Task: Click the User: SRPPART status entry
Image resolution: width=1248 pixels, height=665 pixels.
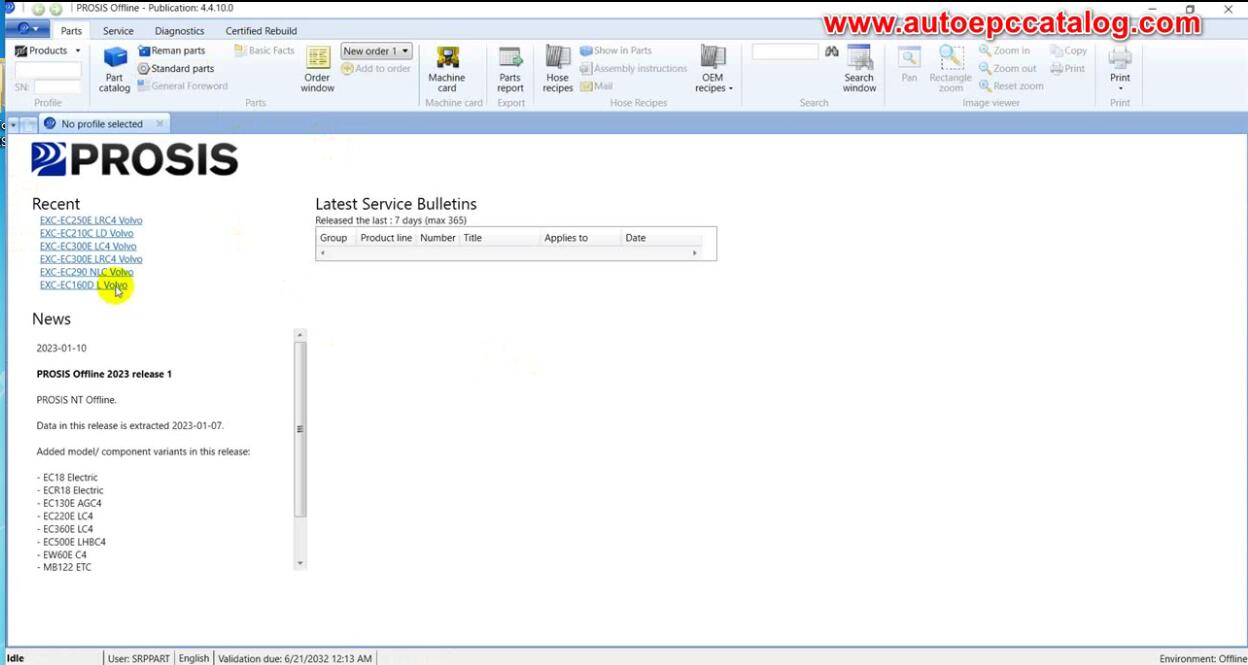Action: [139, 658]
